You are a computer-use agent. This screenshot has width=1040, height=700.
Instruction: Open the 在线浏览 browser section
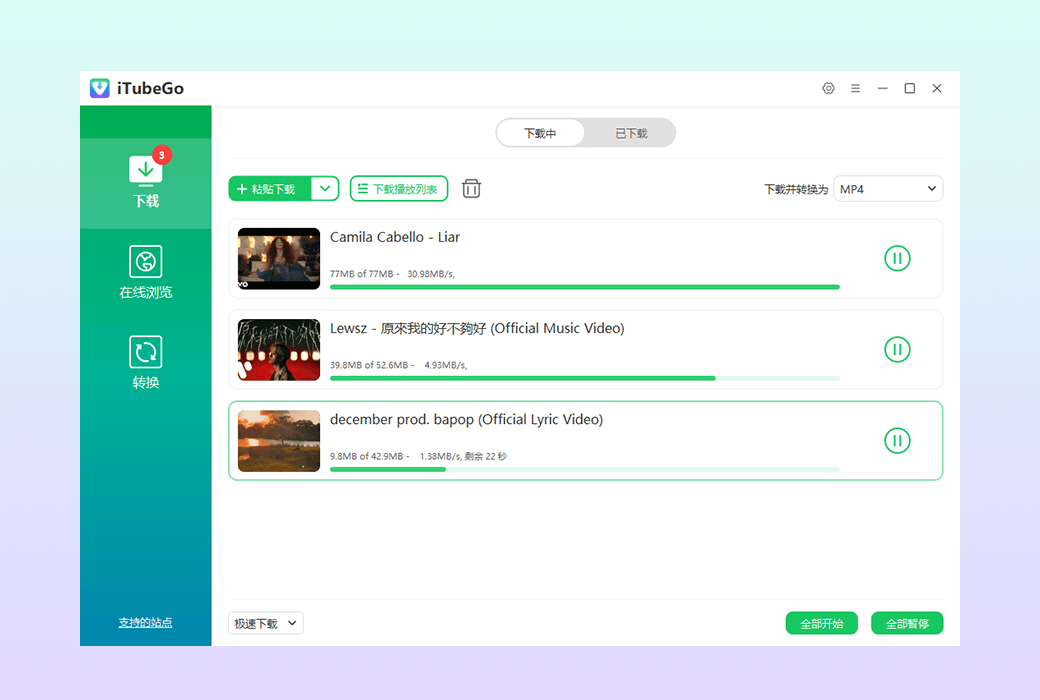145,273
